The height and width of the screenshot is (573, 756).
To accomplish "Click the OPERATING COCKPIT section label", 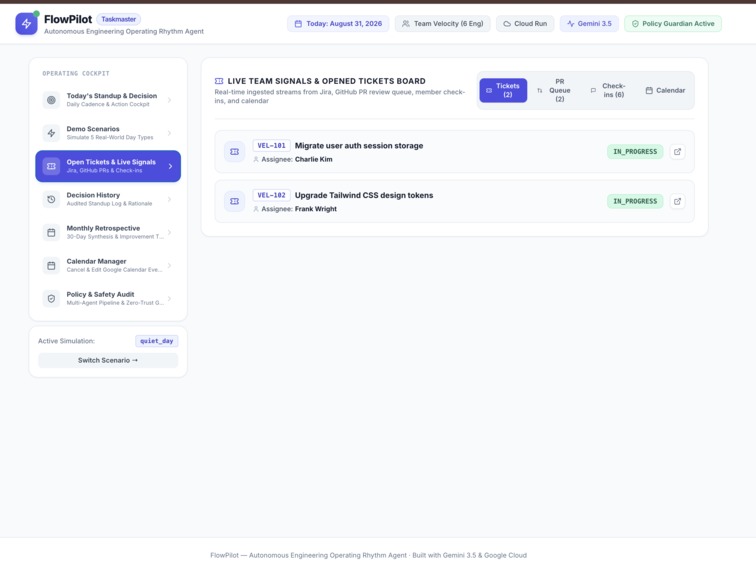I will [76, 73].
